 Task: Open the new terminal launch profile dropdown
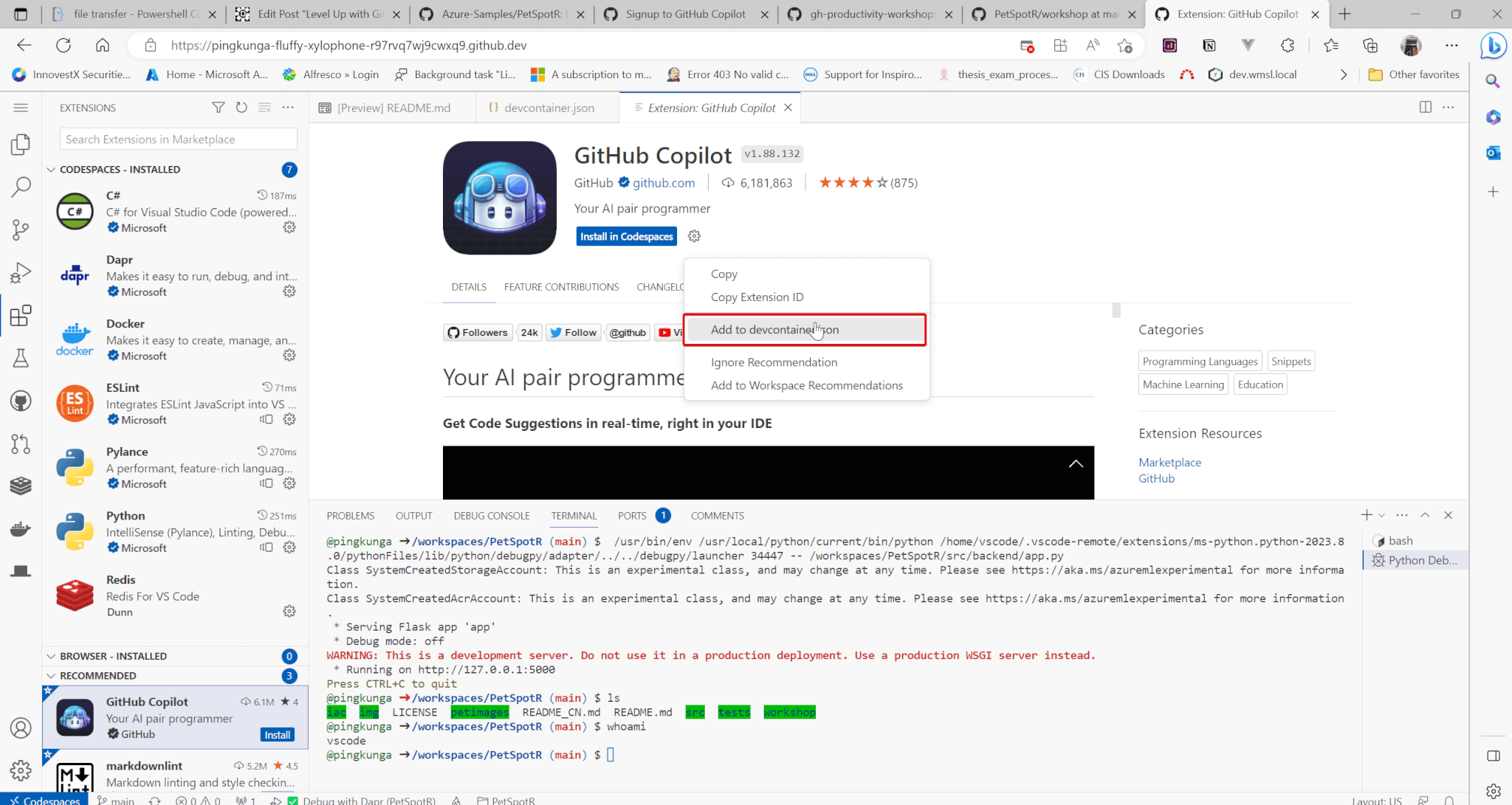(x=1381, y=515)
